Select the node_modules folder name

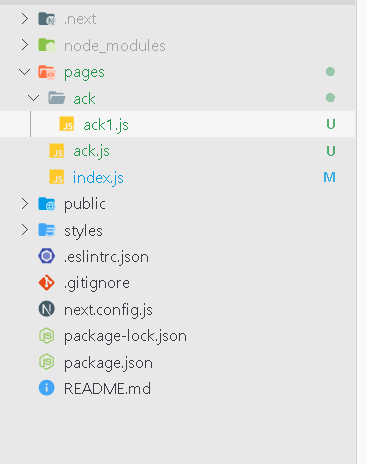pos(115,46)
